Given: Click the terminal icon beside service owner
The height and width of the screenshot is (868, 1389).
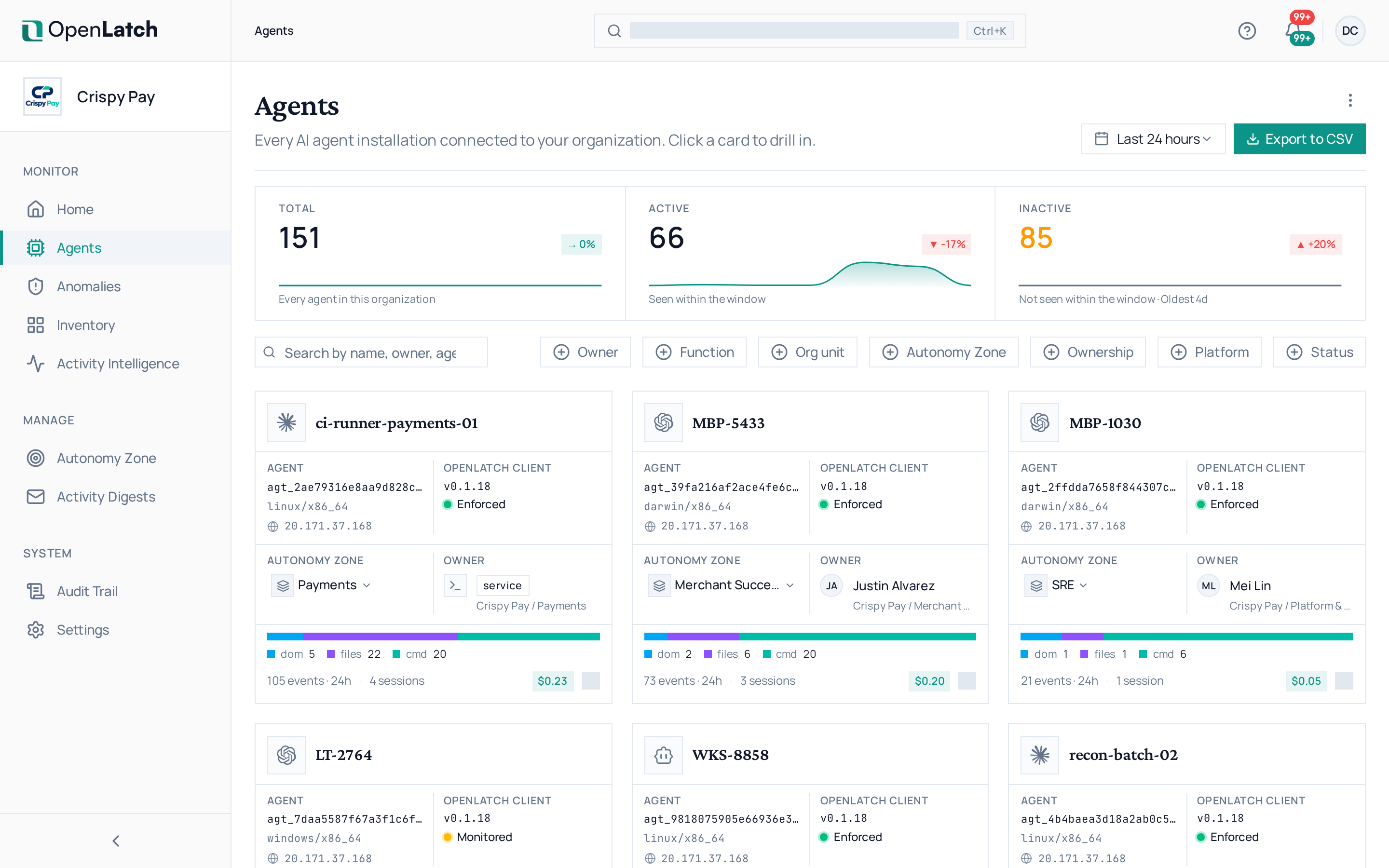Looking at the screenshot, I should 455,585.
